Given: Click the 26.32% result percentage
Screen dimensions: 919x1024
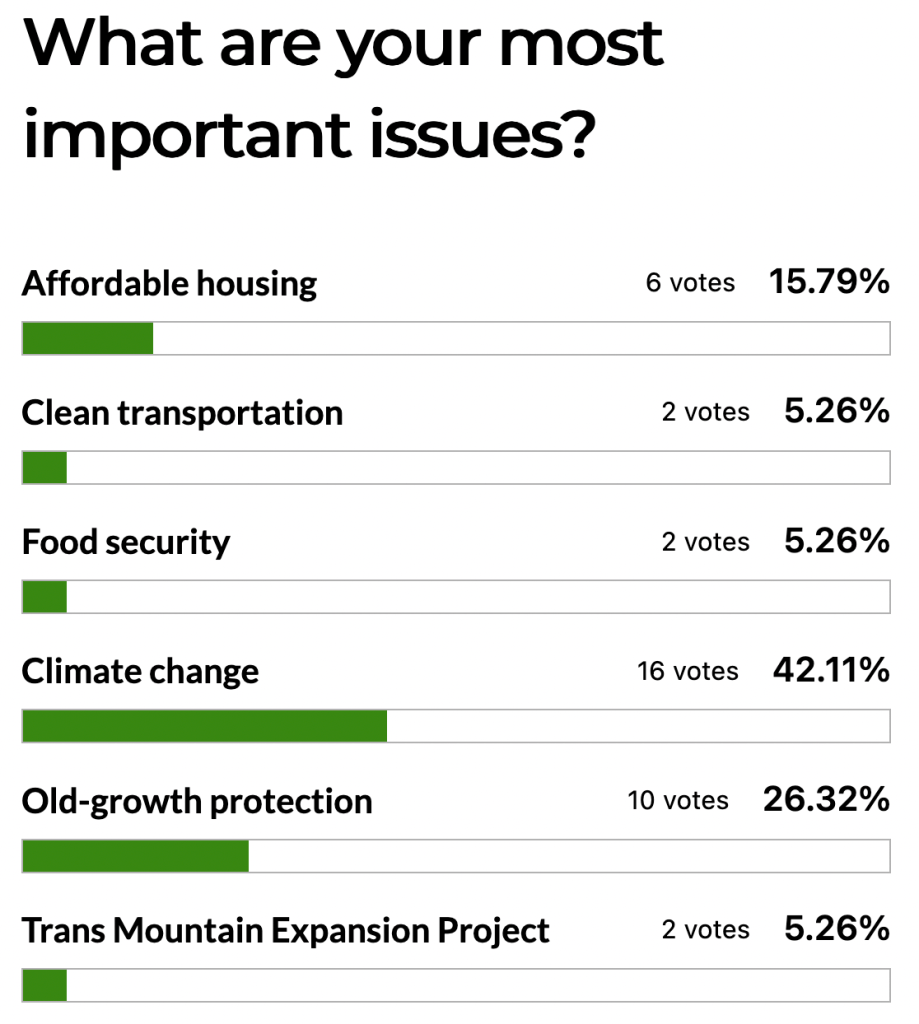Looking at the screenshot, I should click(826, 800).
